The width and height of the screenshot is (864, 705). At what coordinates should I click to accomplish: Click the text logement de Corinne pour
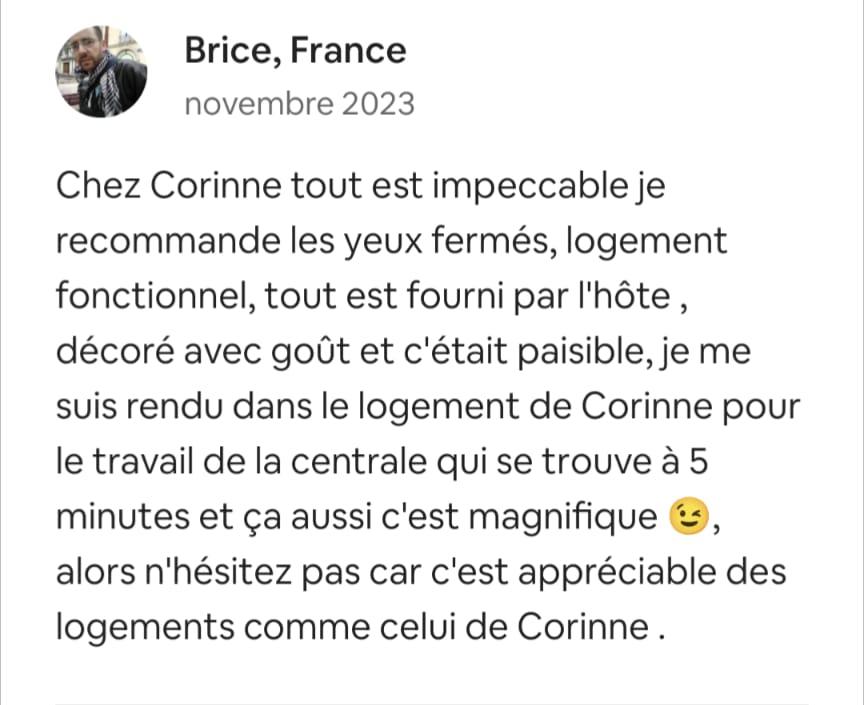click(579, 407)
